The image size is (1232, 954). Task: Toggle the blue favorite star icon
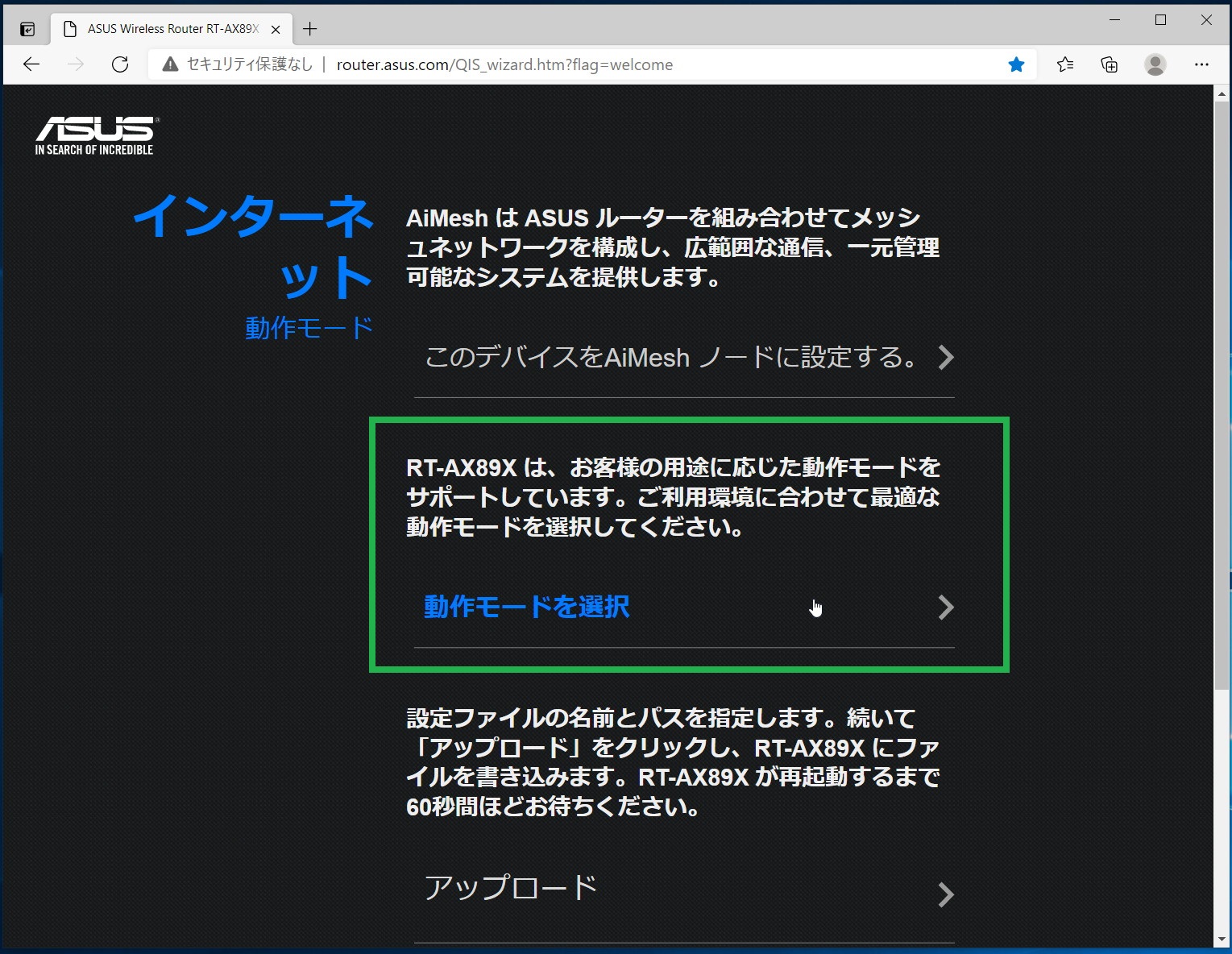1017,64
